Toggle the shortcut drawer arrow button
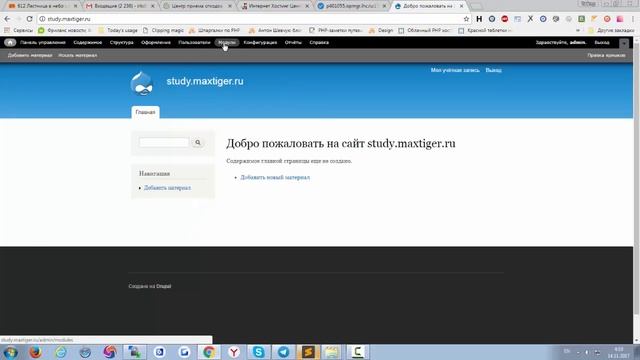 pyautogui.click(x=624, y=43)
